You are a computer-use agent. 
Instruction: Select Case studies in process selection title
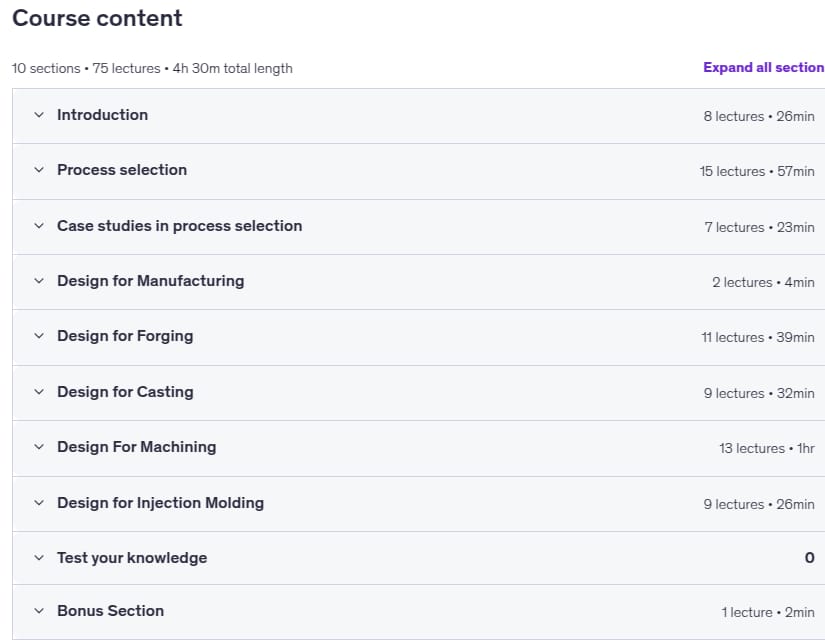(x=179, y=226)
